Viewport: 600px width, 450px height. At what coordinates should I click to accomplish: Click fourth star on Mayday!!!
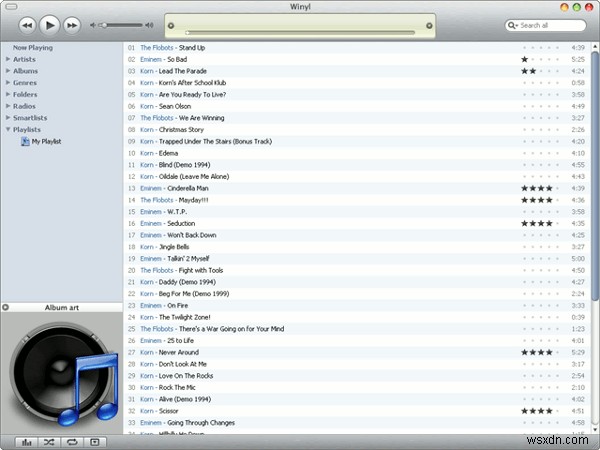pyautogui.click(x=549, y=200)
